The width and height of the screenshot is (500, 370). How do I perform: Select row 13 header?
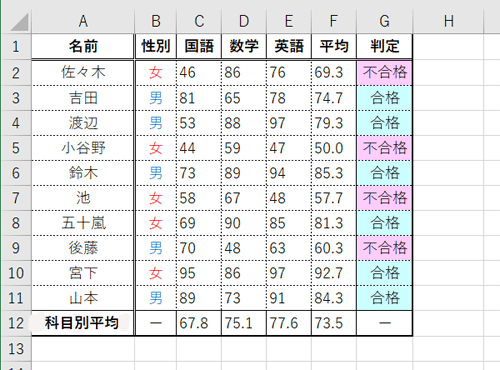[x=16, y=349]
